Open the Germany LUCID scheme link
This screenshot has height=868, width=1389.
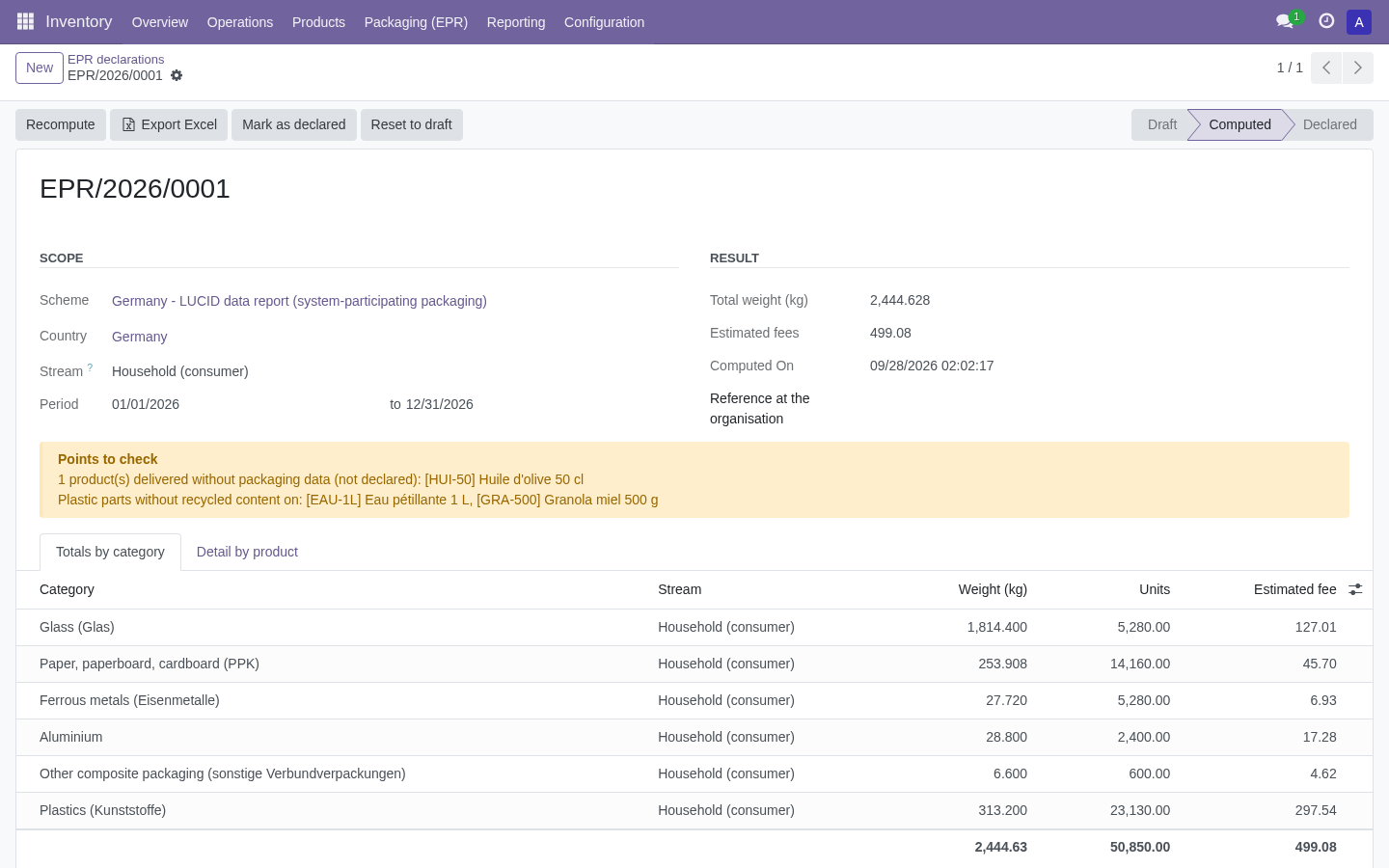pyautogui.click(x=299, y=301)
